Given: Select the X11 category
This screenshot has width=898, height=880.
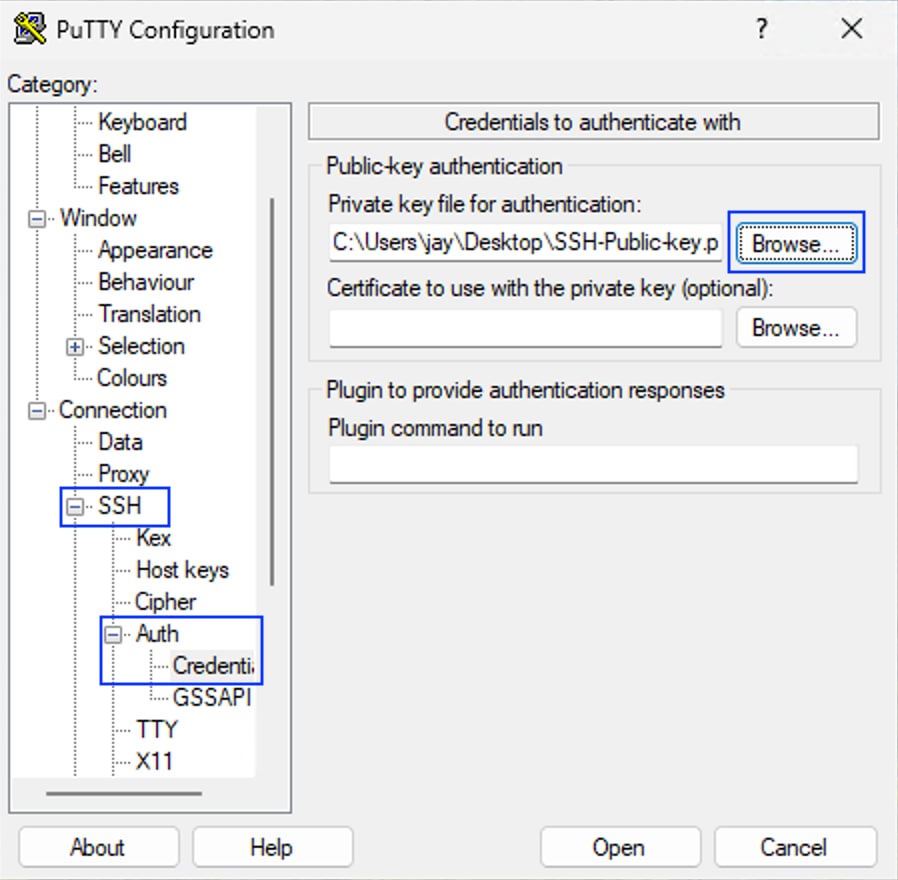Looking at the screenshot, I should [x=152, y=761].
